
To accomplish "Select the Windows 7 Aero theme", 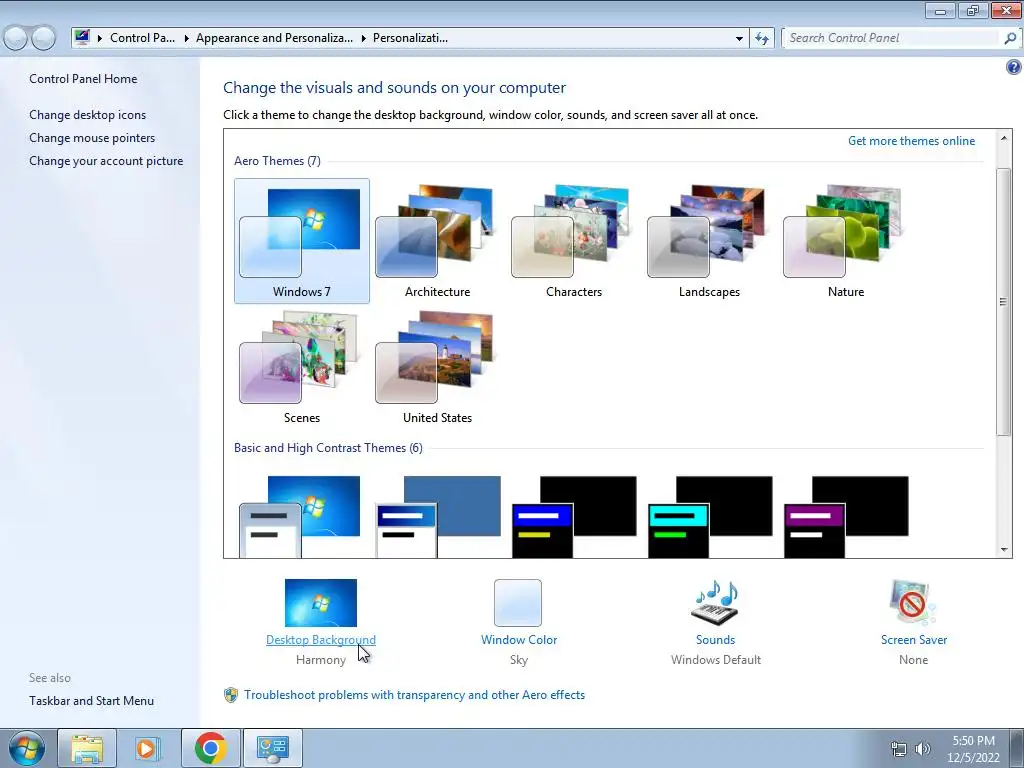I will pos(302,241).
